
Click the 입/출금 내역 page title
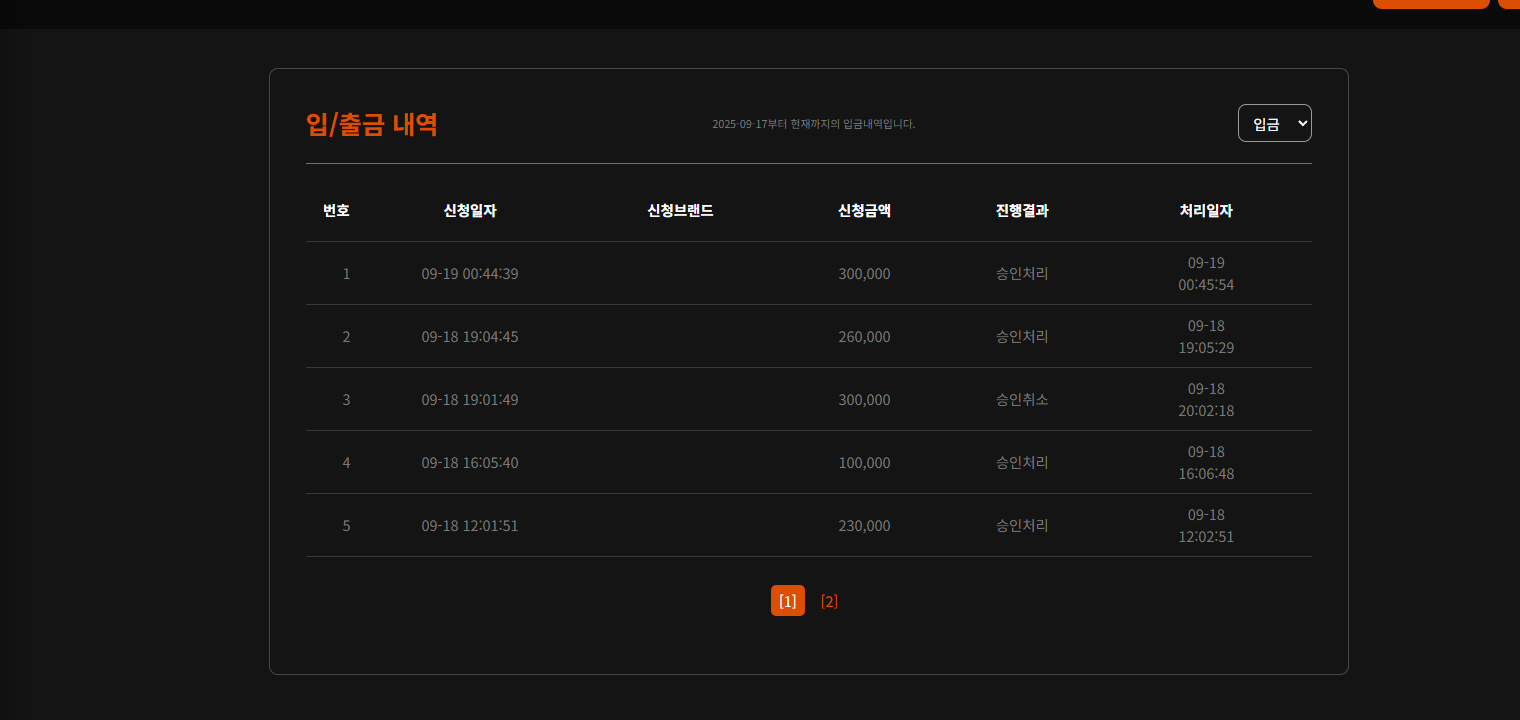pos(372,125)
